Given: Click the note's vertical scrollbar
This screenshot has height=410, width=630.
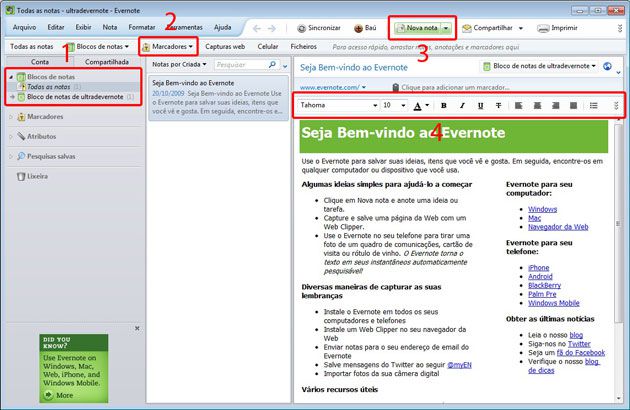Looking at the screenshot, I should tap(618, 223).
